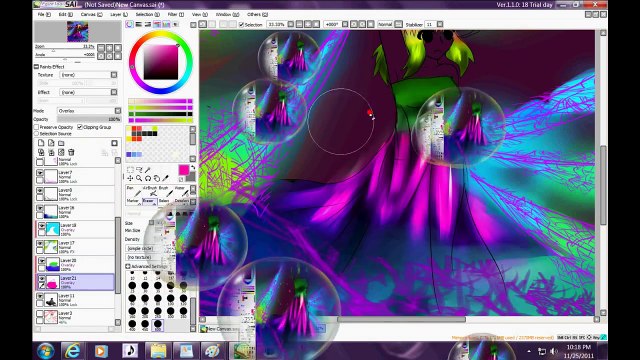Open the zoom percentage dropdown in toolbar
This screenshot has width=640, height=360.
coord(291,24)
